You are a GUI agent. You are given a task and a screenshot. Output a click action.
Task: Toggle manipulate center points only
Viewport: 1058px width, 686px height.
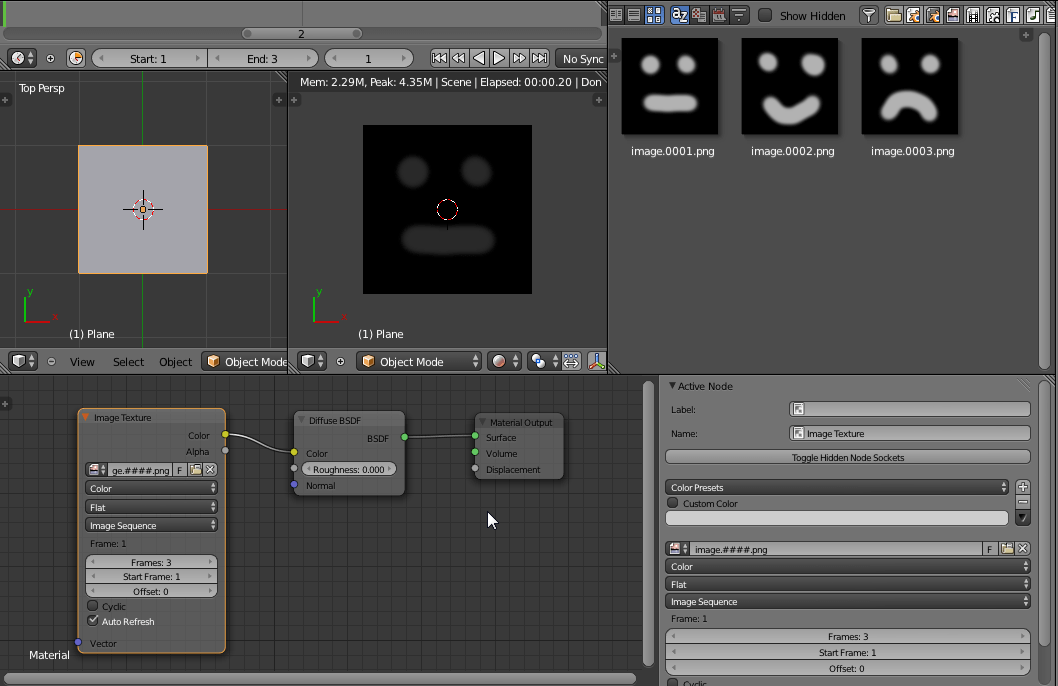[571, 362]
